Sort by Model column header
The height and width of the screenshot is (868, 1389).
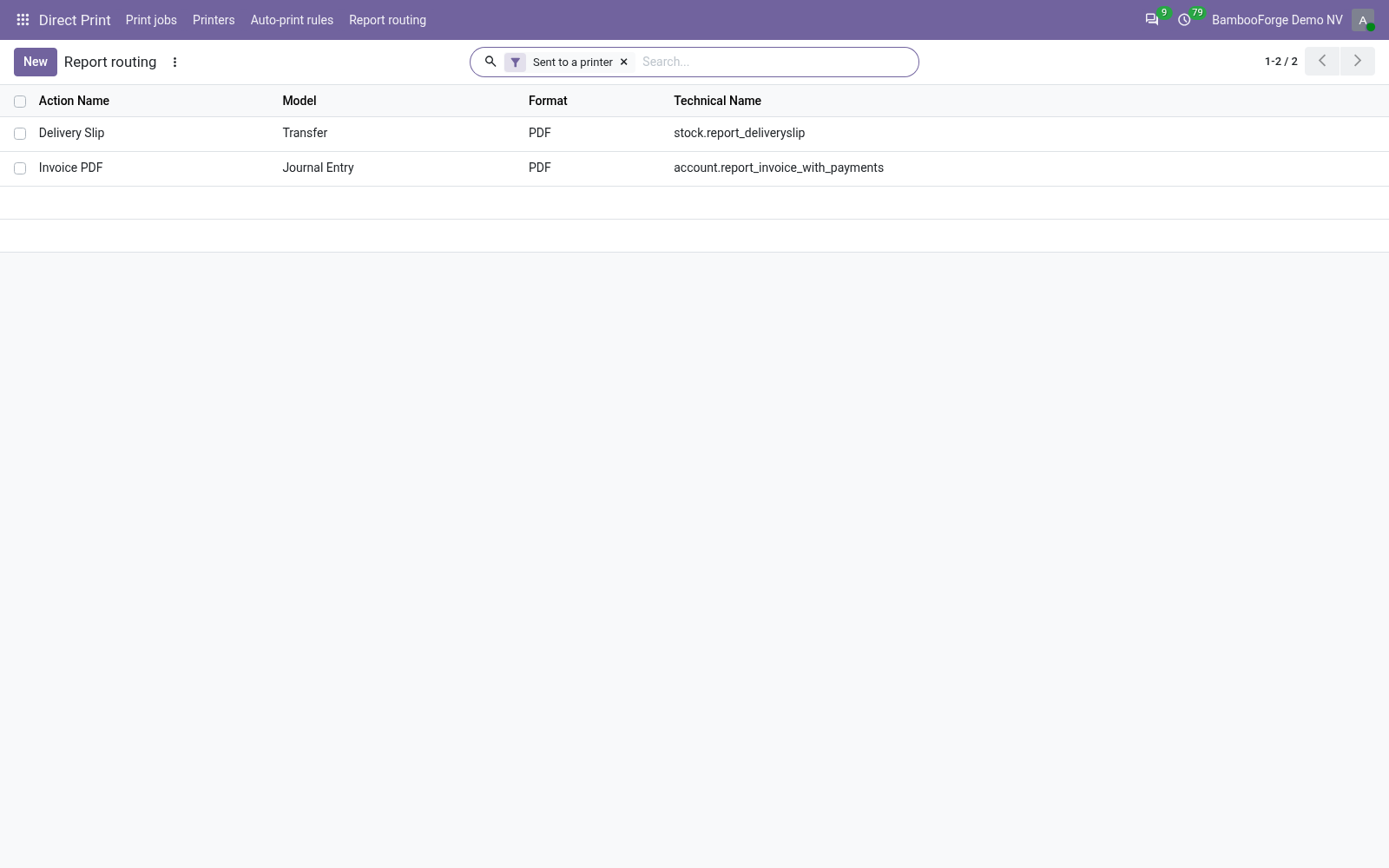tap(300, 101)
